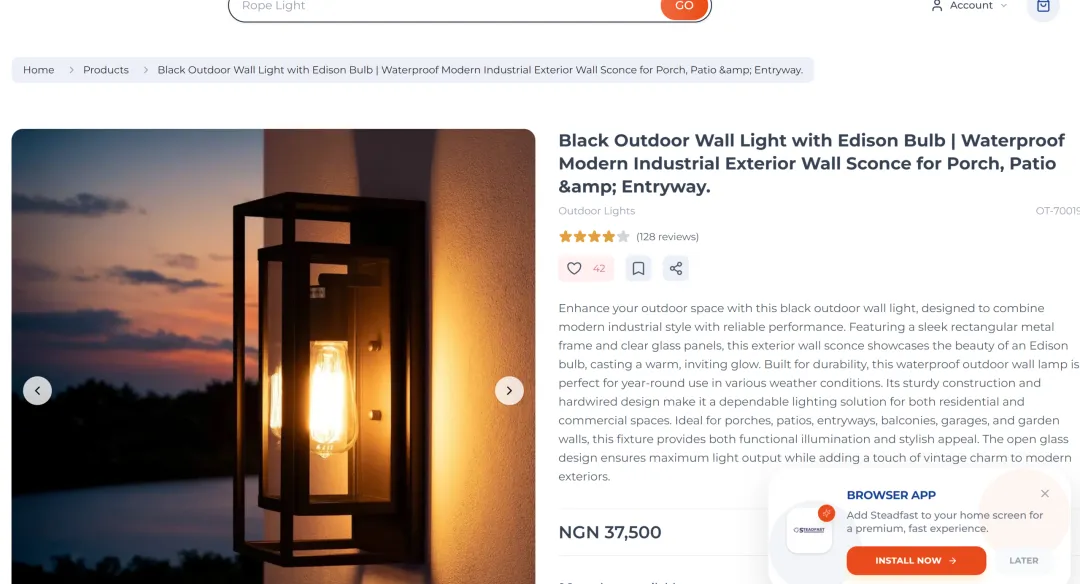Show next product image arrow

point(509,390)
